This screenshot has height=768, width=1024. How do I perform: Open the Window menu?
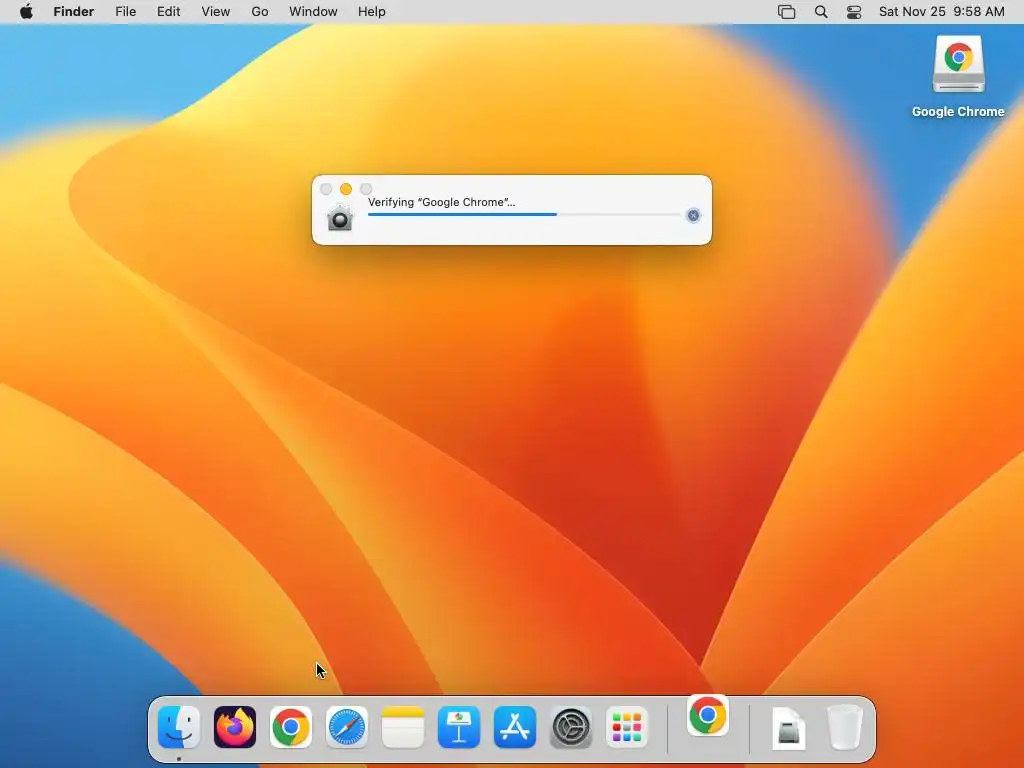[313, 12]
